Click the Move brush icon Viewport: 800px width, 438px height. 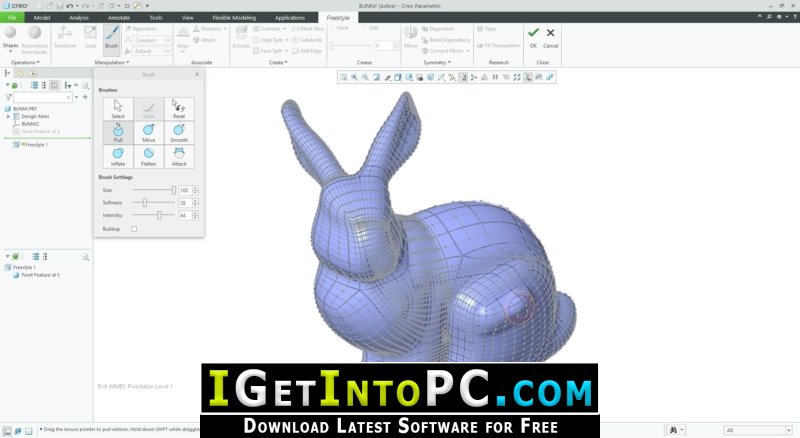(148, 132)
